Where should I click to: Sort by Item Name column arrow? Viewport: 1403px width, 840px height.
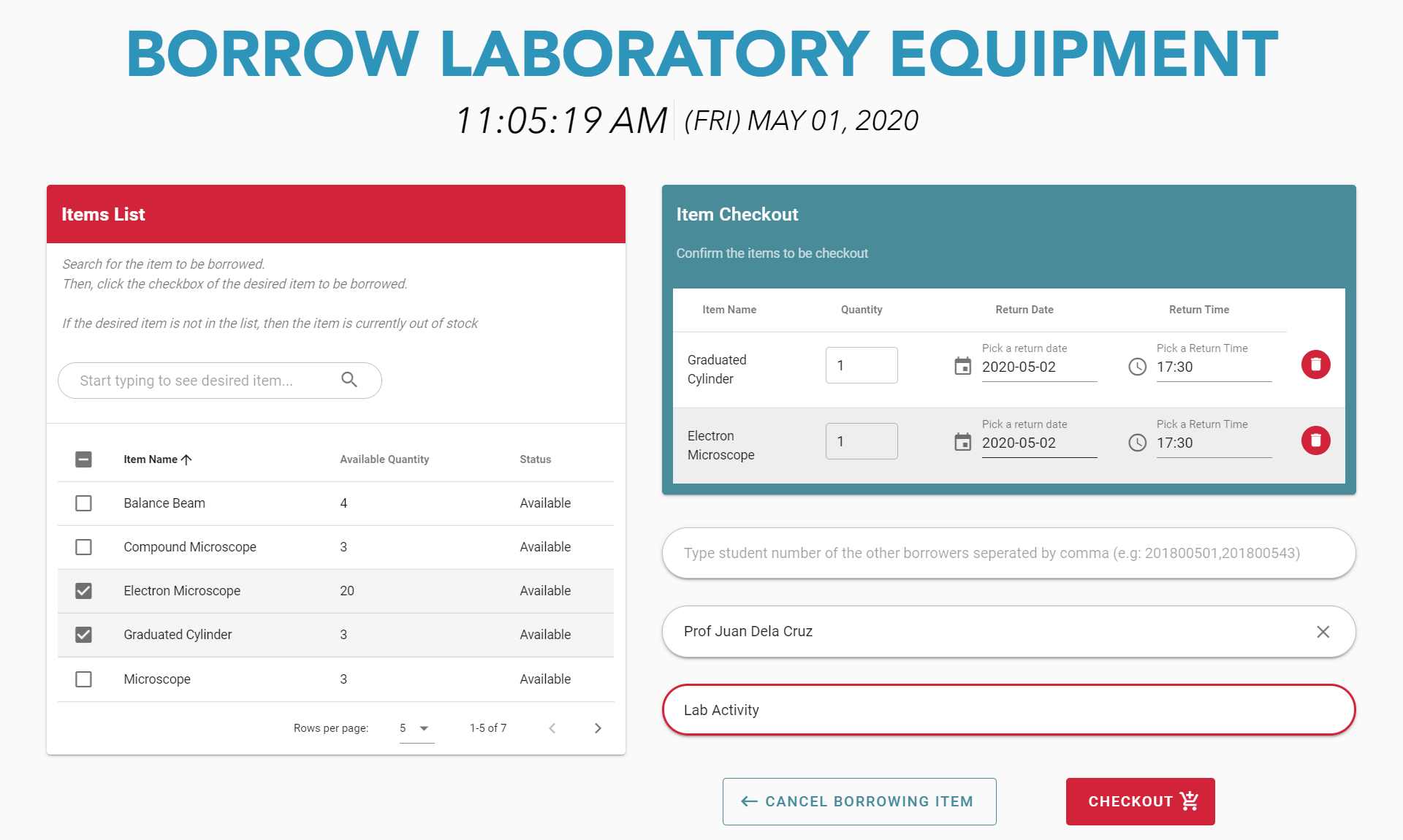(x=186, y=459)
